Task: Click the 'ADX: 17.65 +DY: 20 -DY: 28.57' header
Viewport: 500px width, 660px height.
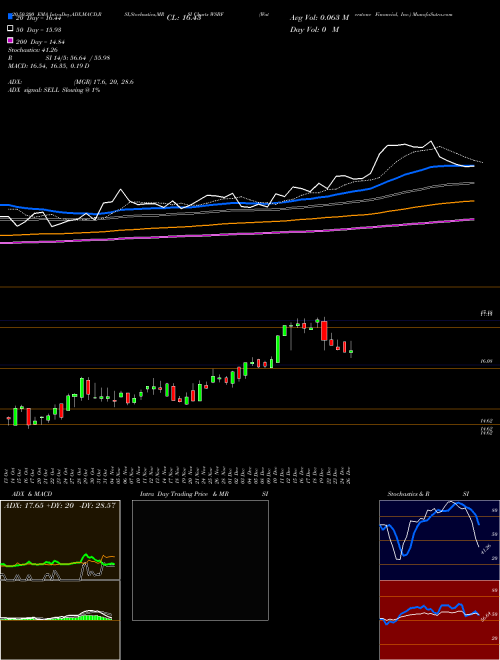Action: pyautogui.click(x=60, y=505)
